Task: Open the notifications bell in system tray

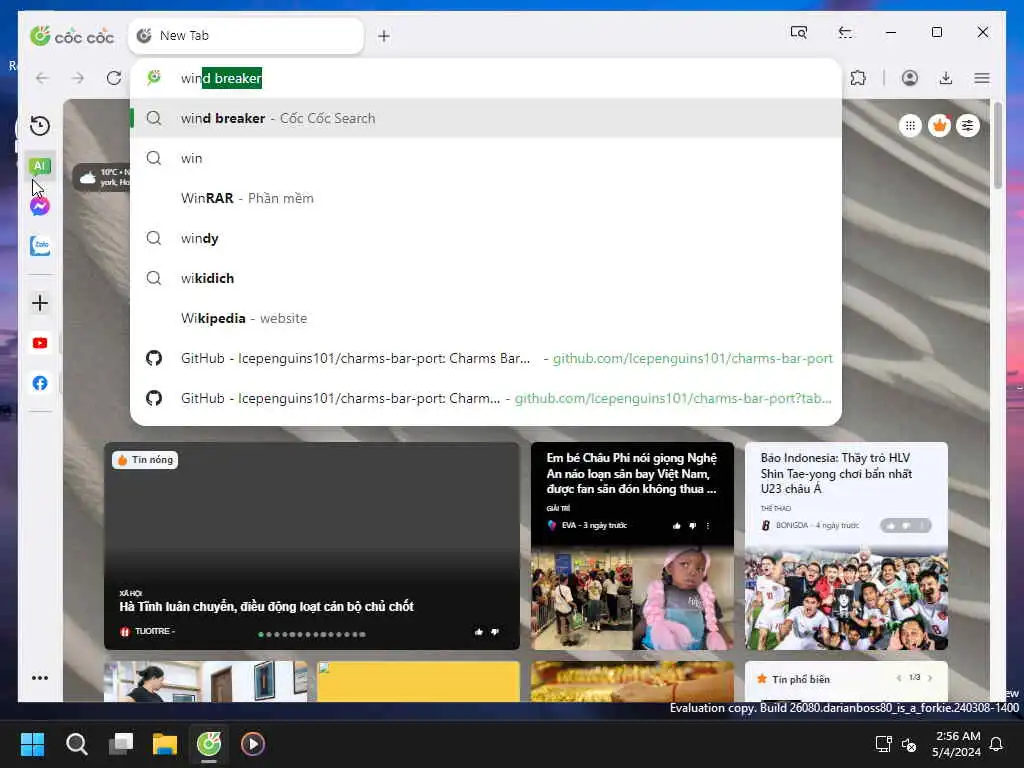Action: coord(997,744)
